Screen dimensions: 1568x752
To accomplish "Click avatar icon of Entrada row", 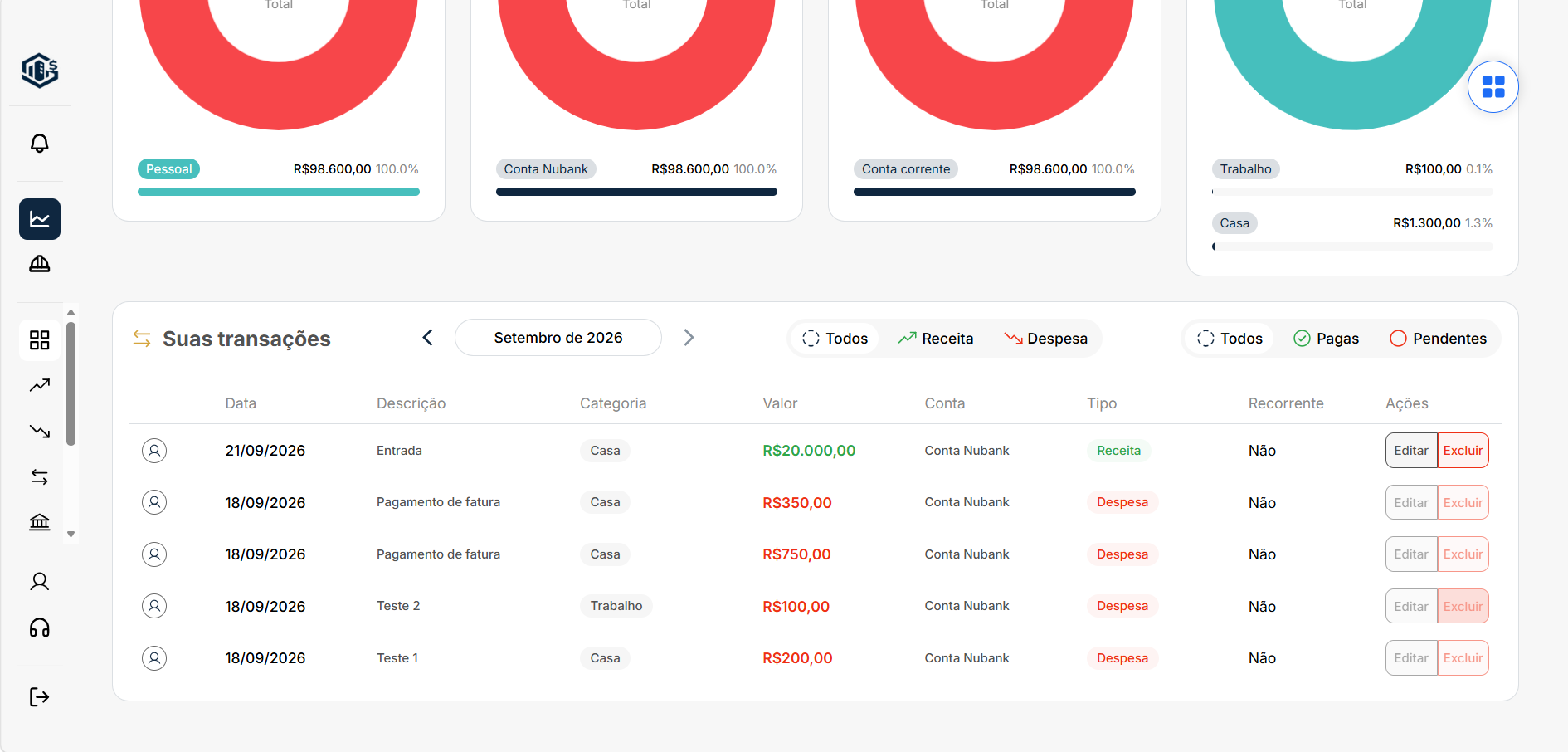I will coord(154,451).
